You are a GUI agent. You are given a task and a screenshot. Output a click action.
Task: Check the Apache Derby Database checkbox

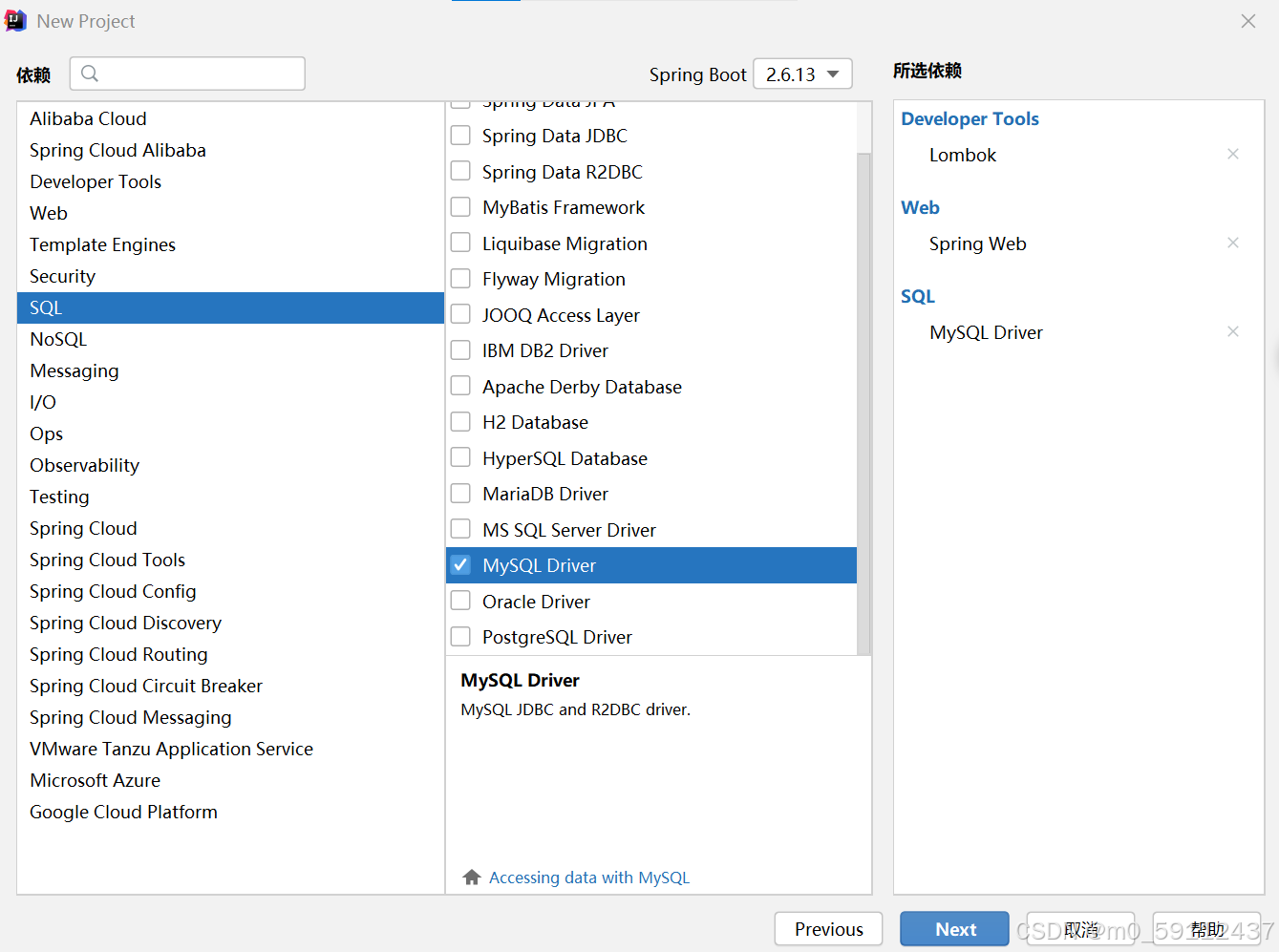point(460,386)
